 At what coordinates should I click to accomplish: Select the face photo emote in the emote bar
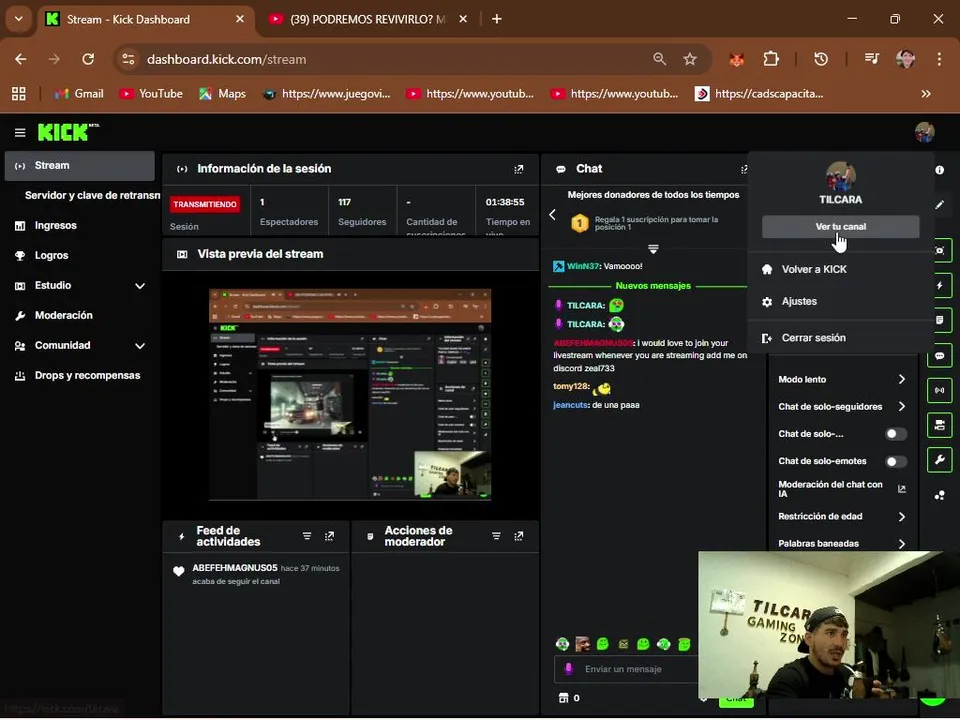pos(582,644)
